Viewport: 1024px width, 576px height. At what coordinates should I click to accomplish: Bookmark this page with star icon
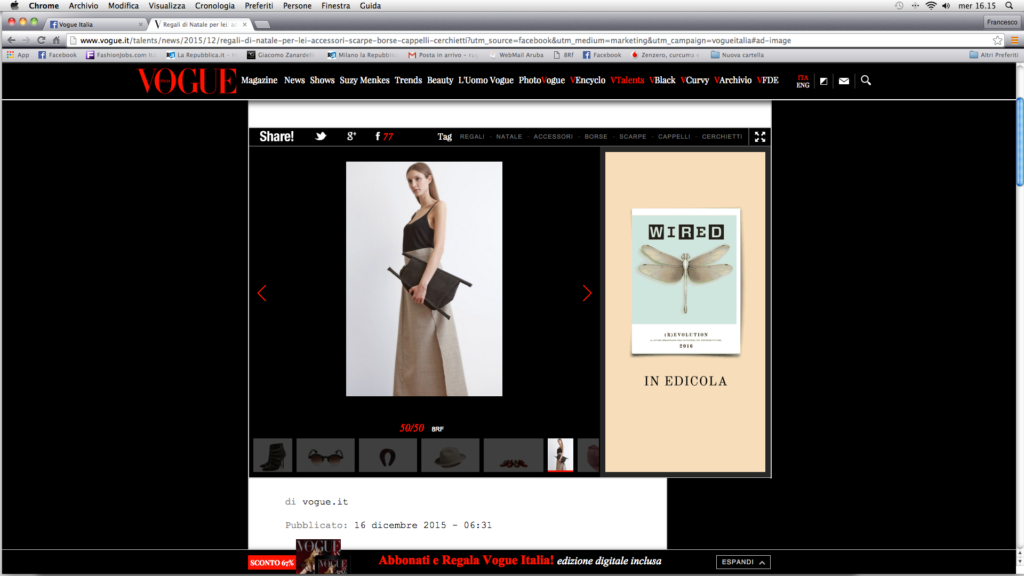[x=997, y=40]
